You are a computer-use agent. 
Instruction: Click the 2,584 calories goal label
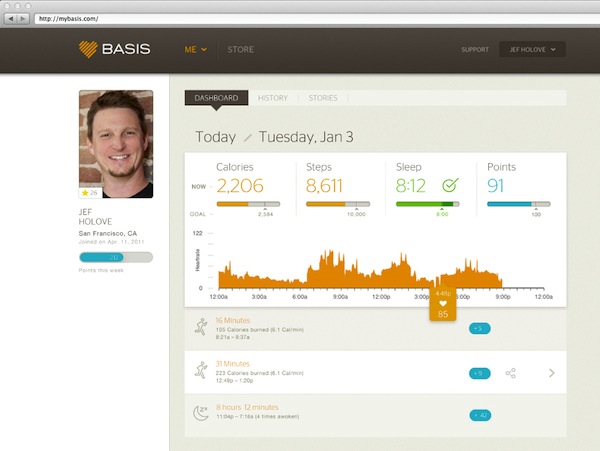(266, 214)
